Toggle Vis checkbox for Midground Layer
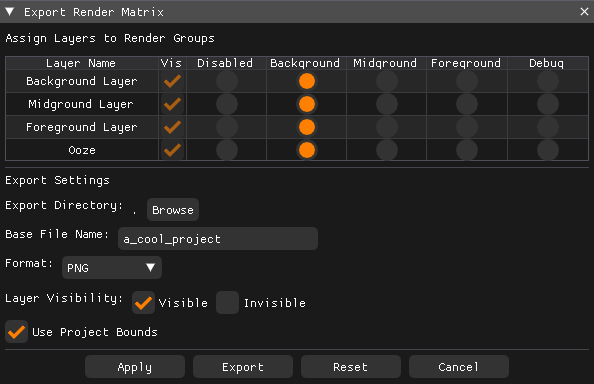This screenshot has height=384, width=594. point(172,104)
